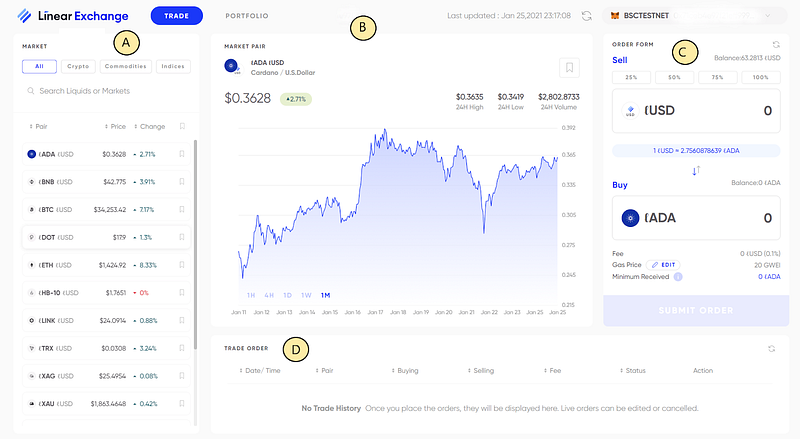Set chart range to 1H
Viewport: 800px width, 439px height.
point(251,295)
